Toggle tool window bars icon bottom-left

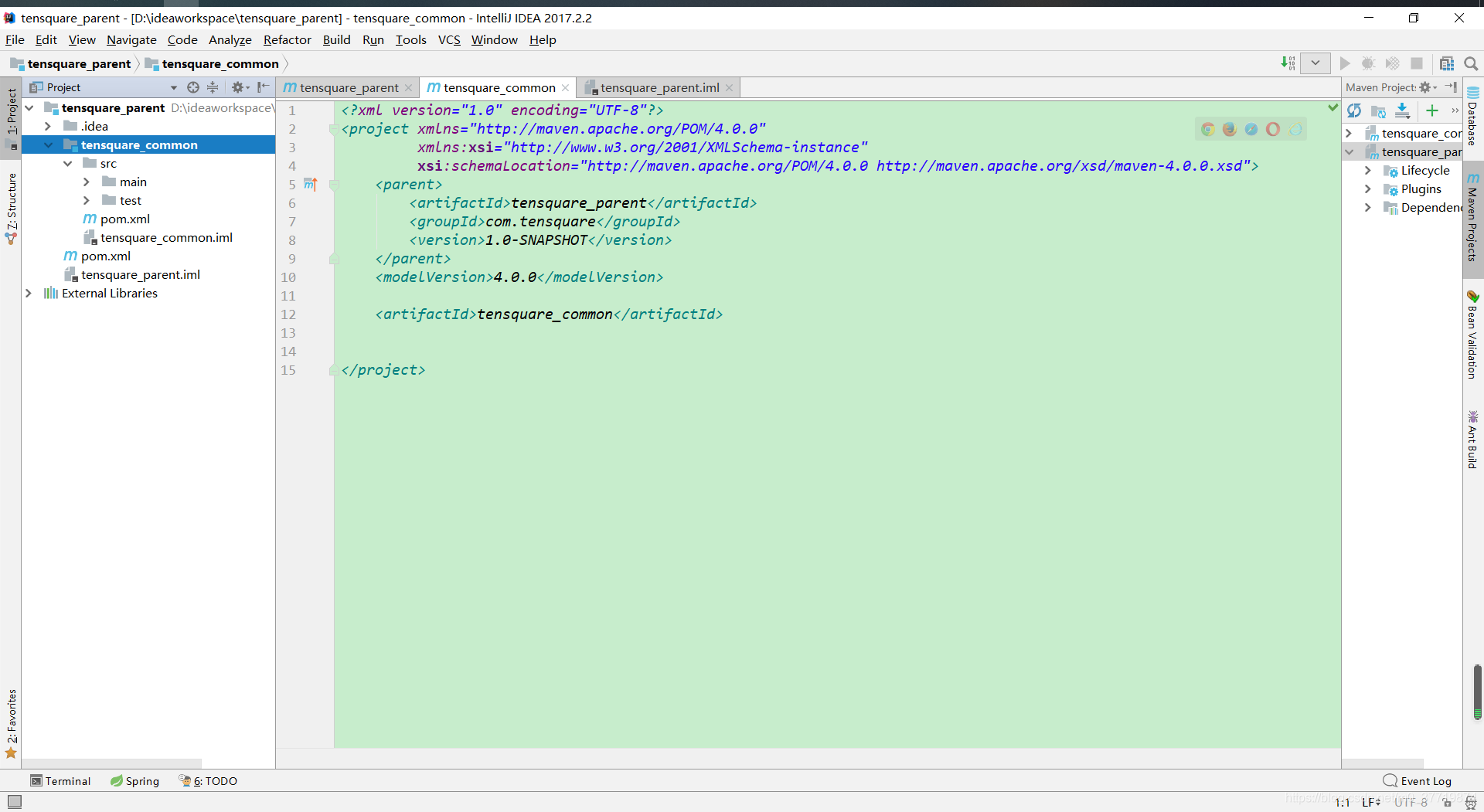[x=15, y=801]
